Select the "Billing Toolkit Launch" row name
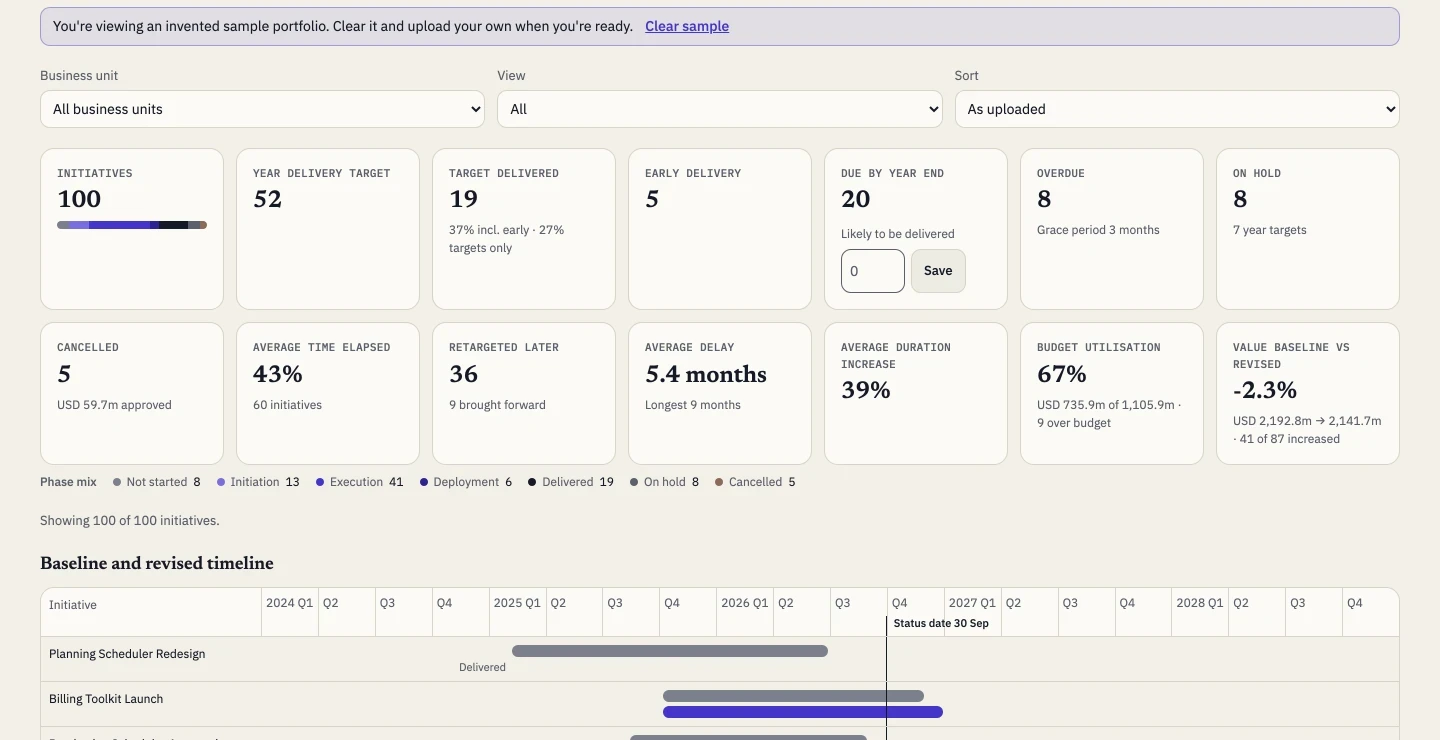The image size is (1440, 740). point(106,699)
